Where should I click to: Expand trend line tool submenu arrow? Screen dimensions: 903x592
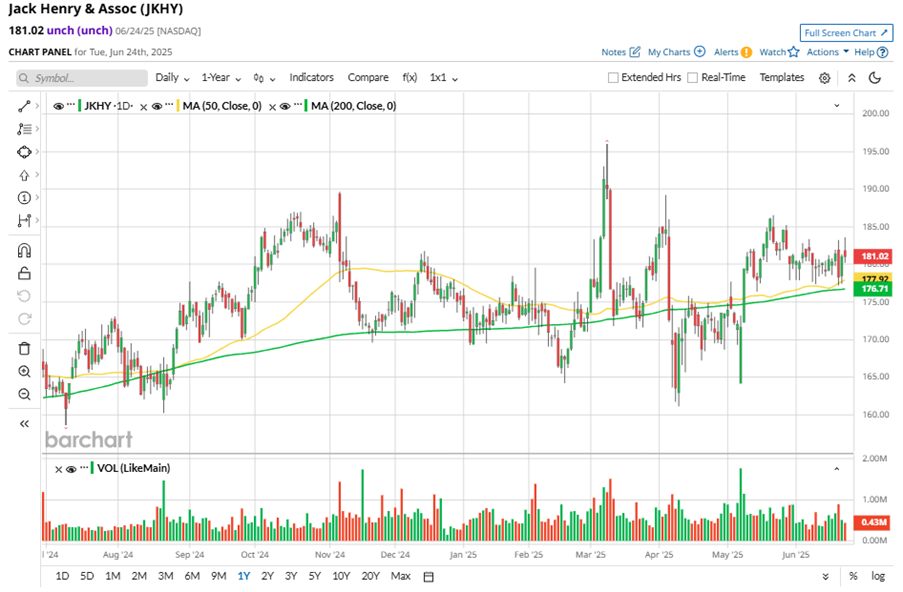click(x=37, y=106)
